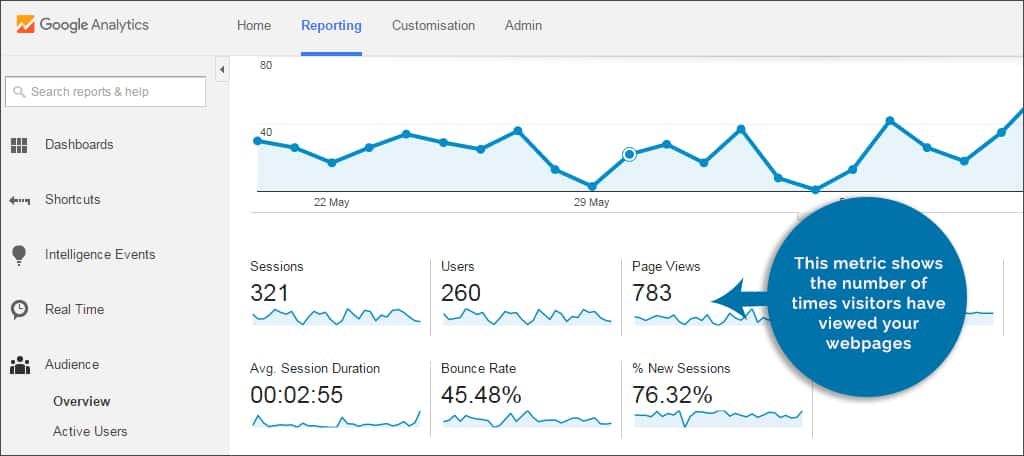Expand the Audience section
Image resolution: width=1024 pixels, height=456 pixels.
[x=72, y=364]
